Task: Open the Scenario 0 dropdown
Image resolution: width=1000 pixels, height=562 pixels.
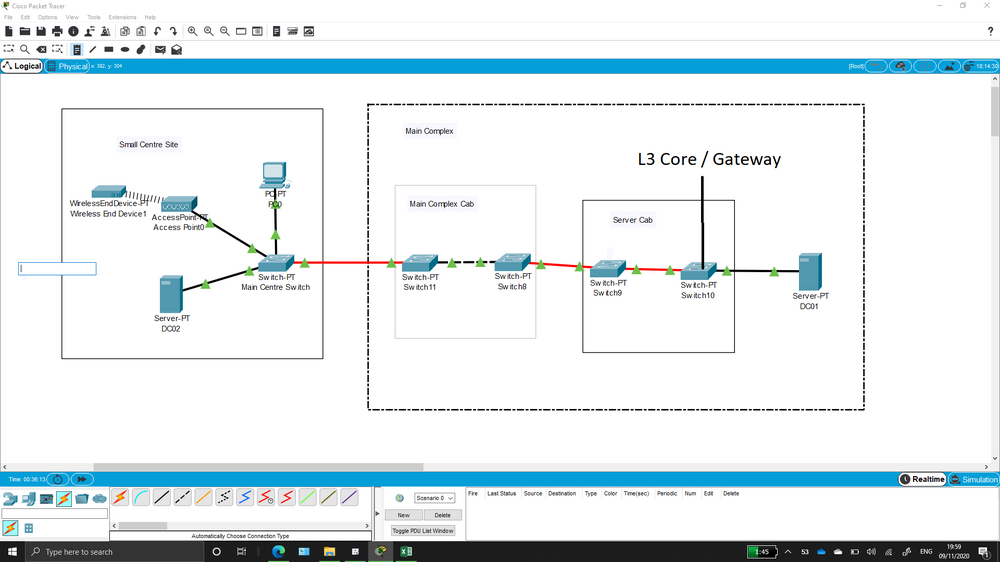Action: [434, 498]
